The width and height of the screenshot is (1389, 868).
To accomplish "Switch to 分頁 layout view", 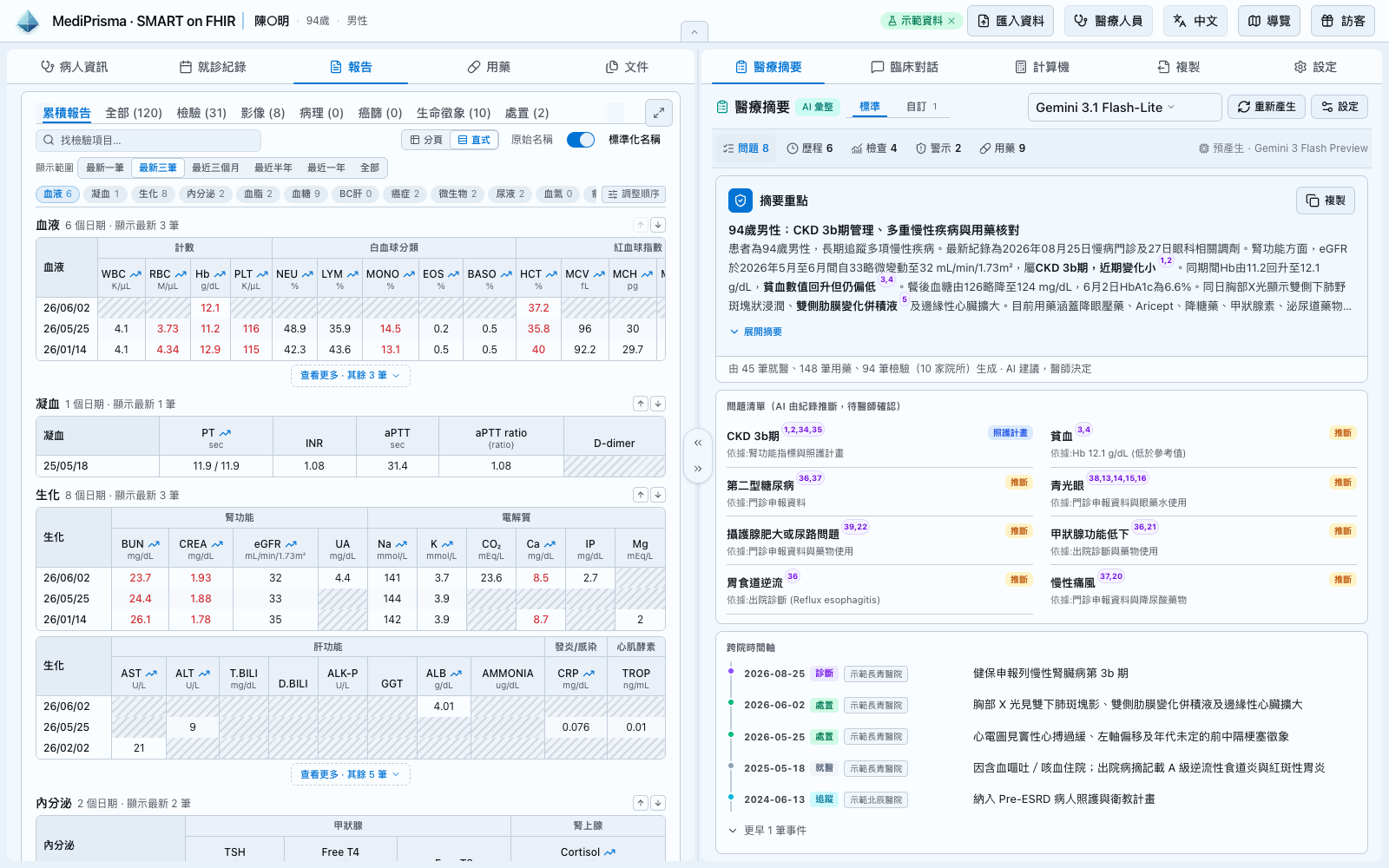I will (x=426, y=140).
